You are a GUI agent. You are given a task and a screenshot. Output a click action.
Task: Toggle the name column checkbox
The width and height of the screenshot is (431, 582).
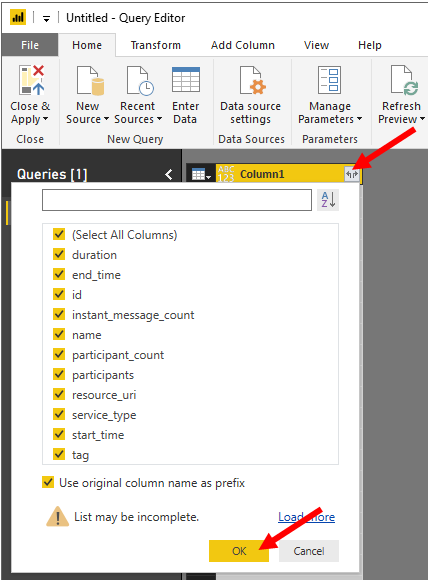59,334
